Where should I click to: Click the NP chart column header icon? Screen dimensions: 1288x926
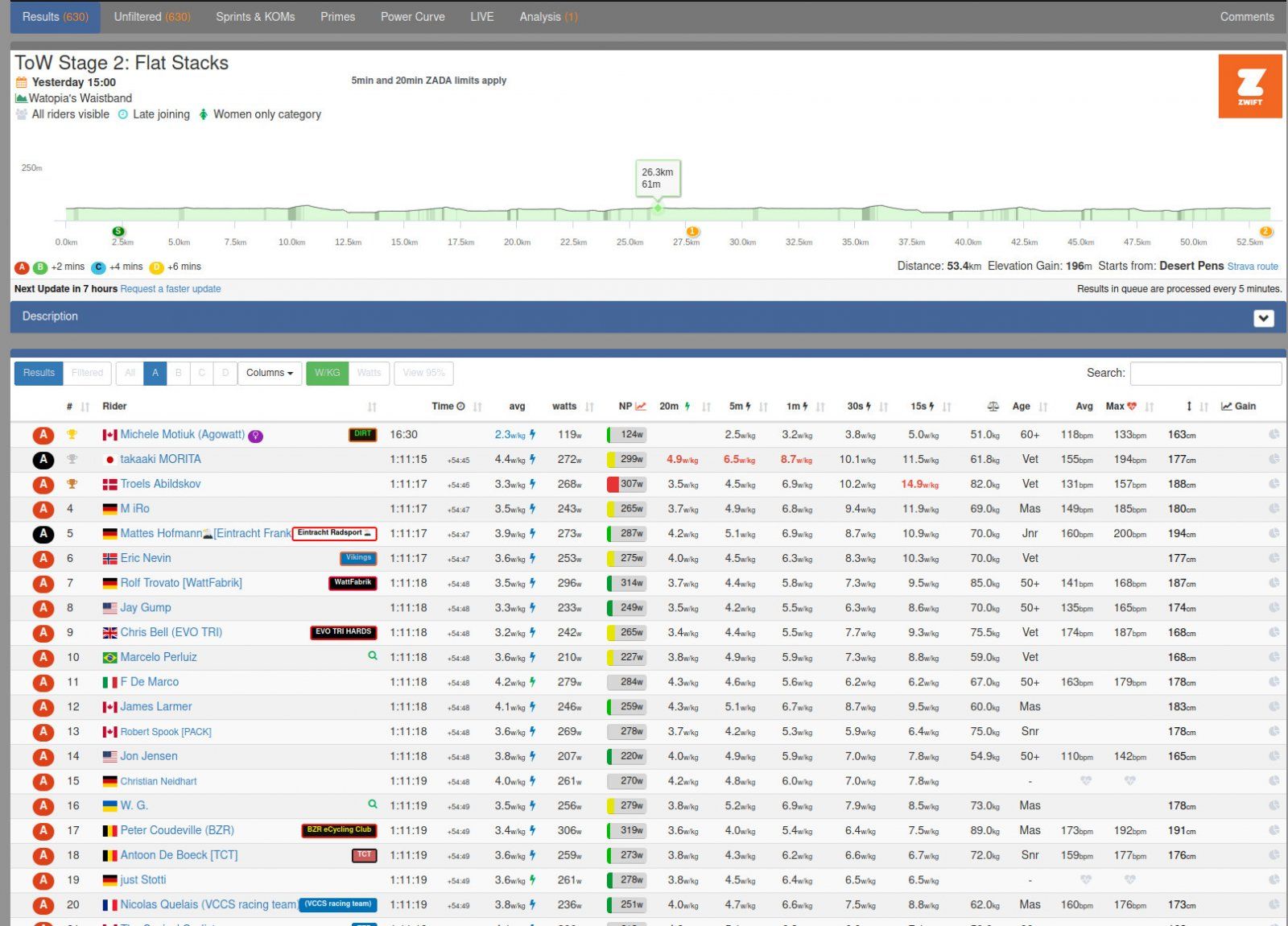641,407
